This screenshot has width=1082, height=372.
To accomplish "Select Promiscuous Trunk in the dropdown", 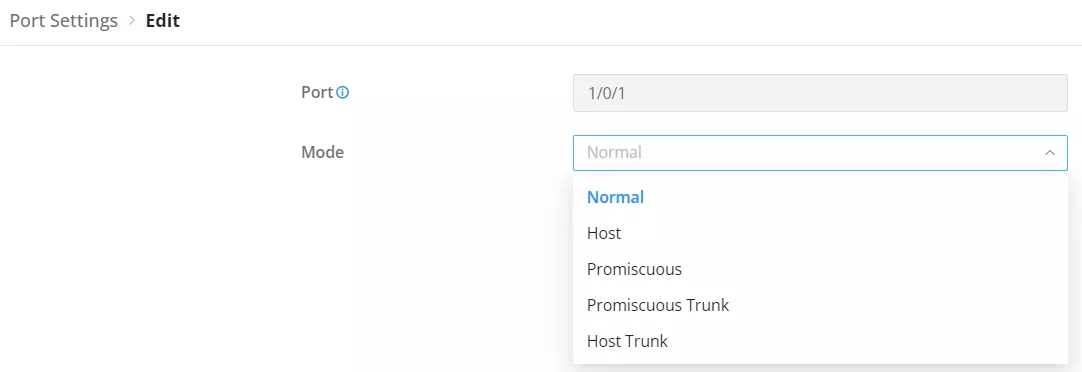I will pos(820,305).
